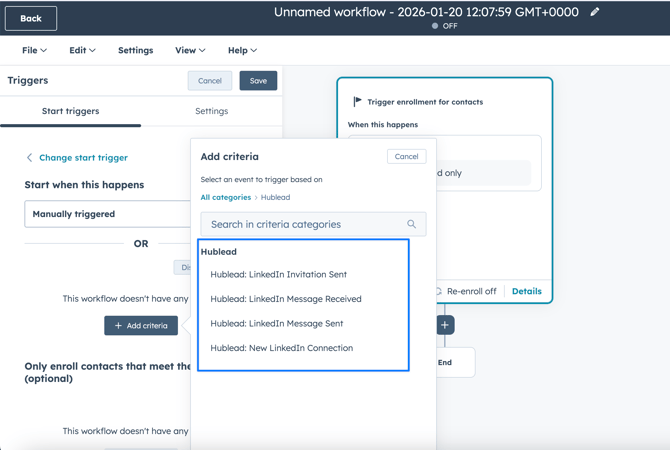The width and height of the screenshot is (670, 450).
Task: Go to All categories breadcrumb link
Action: 225,198
